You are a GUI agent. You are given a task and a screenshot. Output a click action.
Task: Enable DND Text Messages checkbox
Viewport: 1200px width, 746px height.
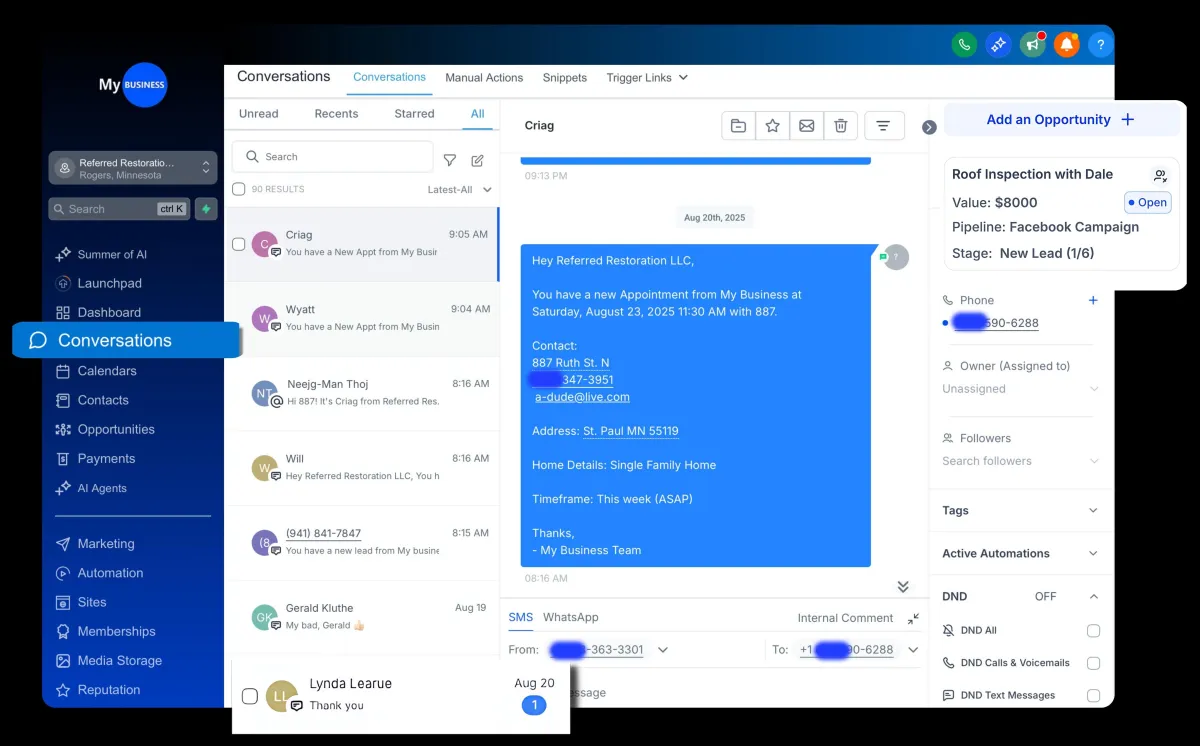point(1093,695)
